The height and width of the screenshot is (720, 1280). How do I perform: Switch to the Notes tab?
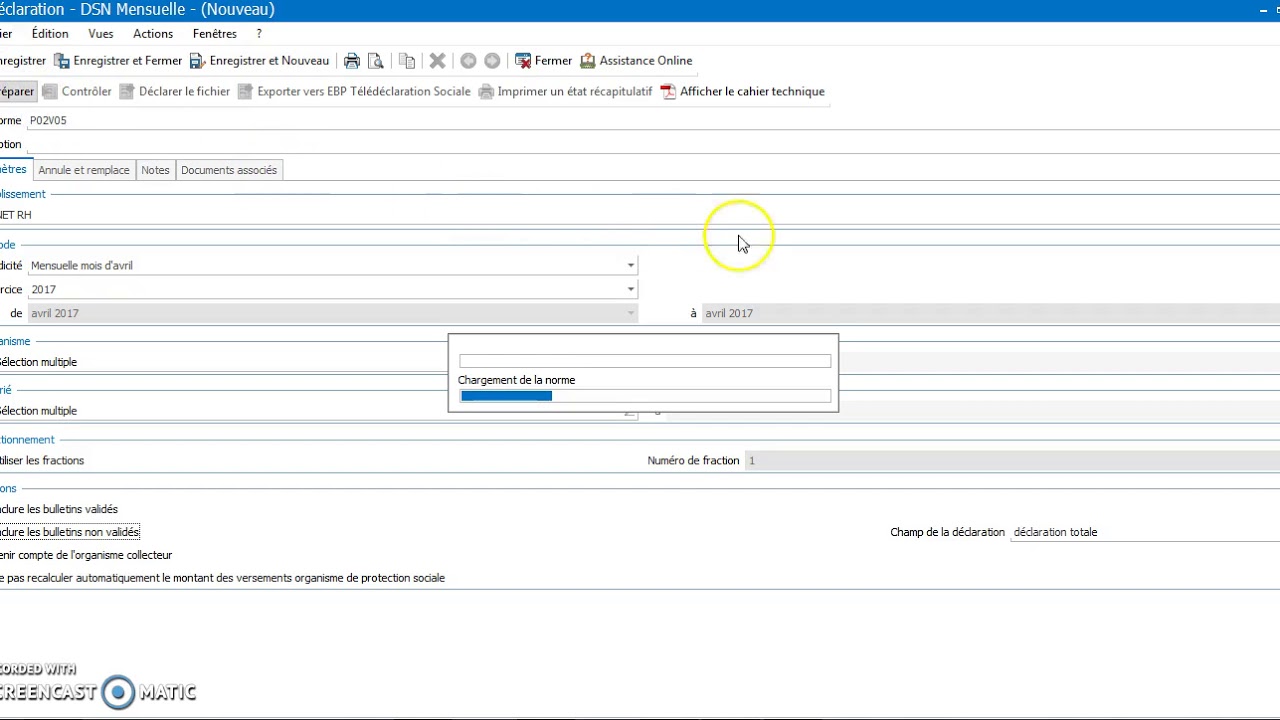click(155, 170)
